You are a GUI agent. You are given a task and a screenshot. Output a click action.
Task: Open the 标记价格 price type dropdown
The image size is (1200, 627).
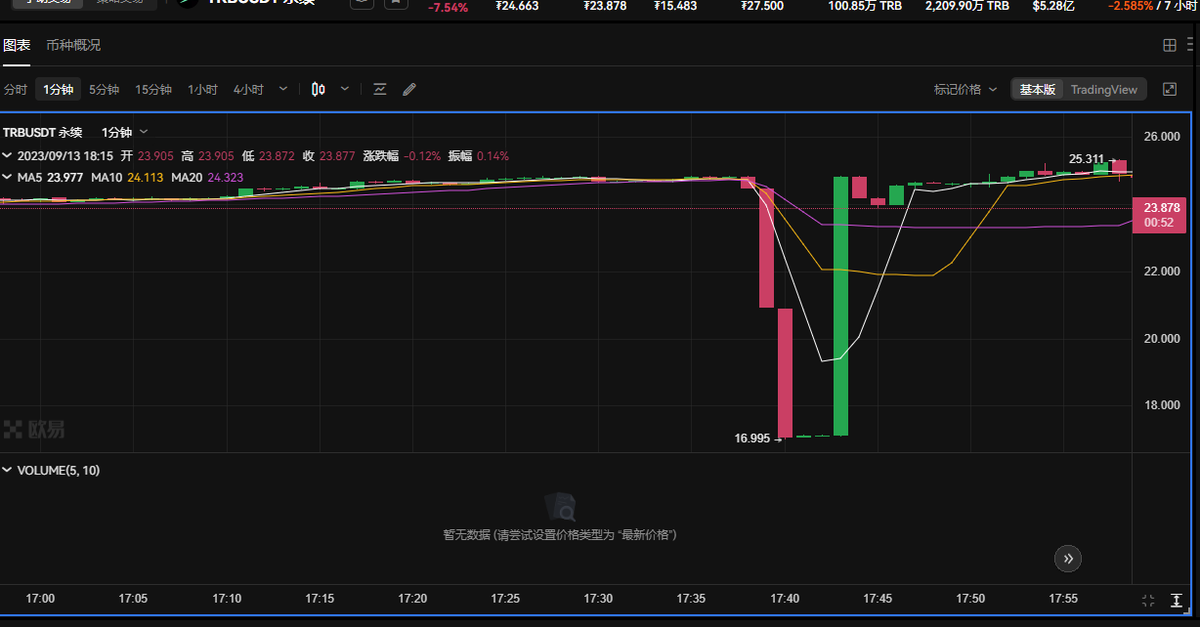point(965,89)
